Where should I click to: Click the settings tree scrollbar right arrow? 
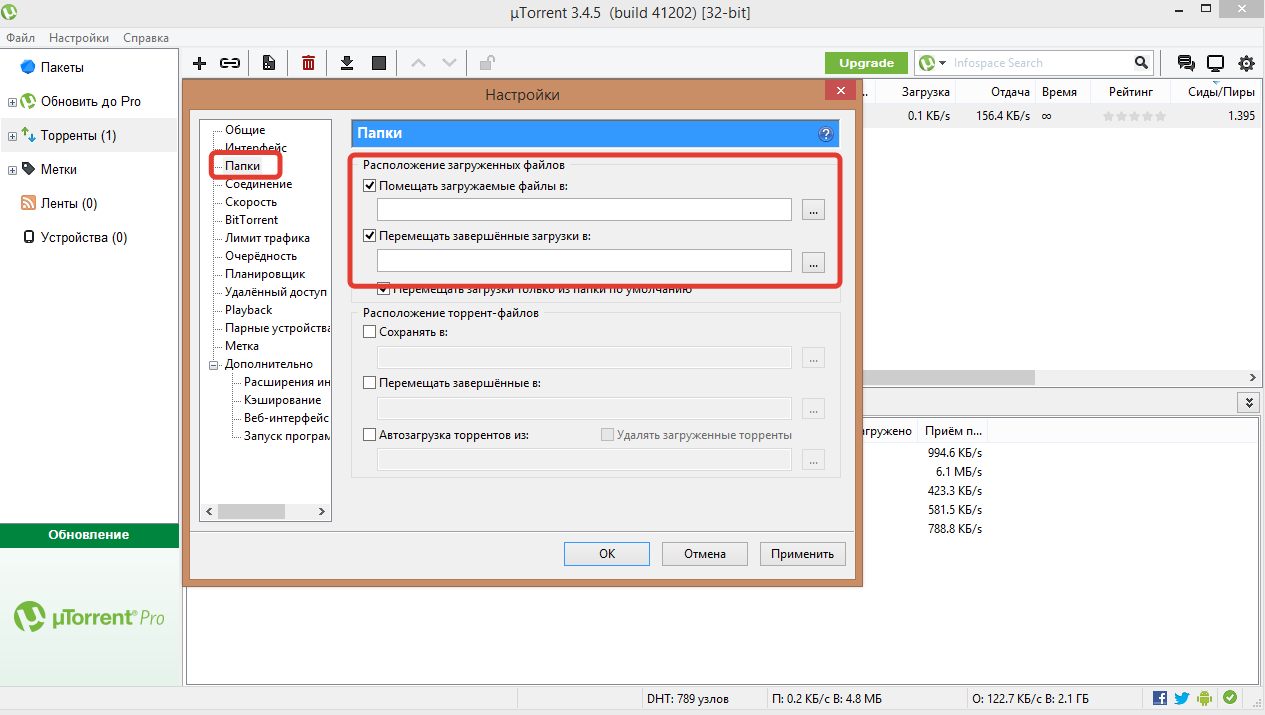322,511
